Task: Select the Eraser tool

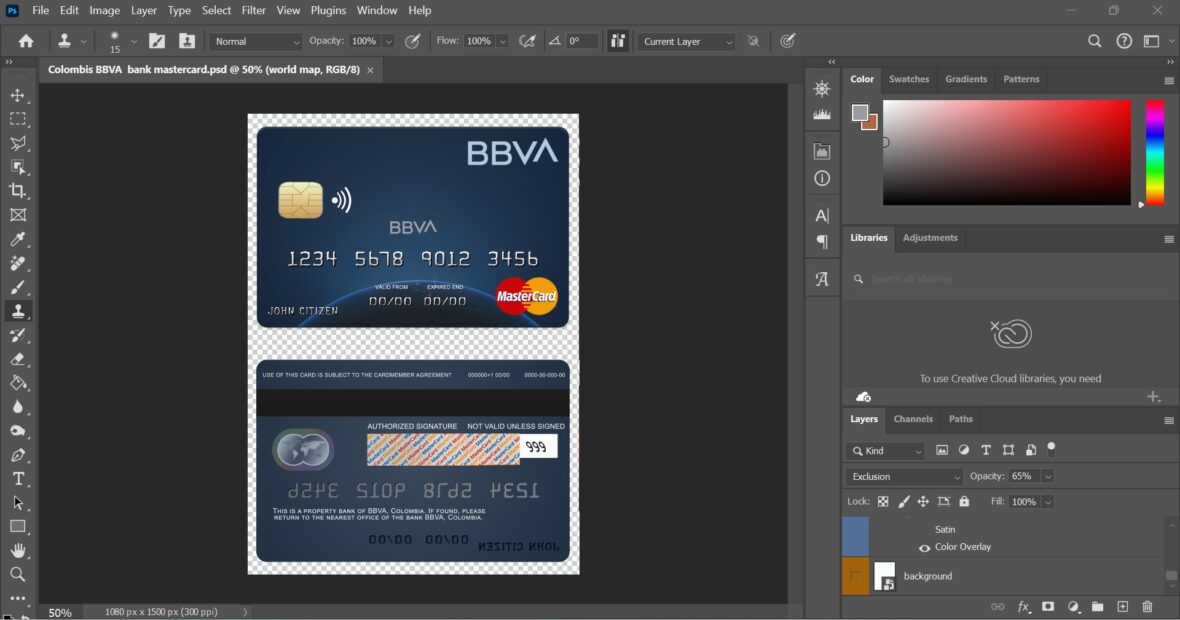Action: tap(17, 359)
